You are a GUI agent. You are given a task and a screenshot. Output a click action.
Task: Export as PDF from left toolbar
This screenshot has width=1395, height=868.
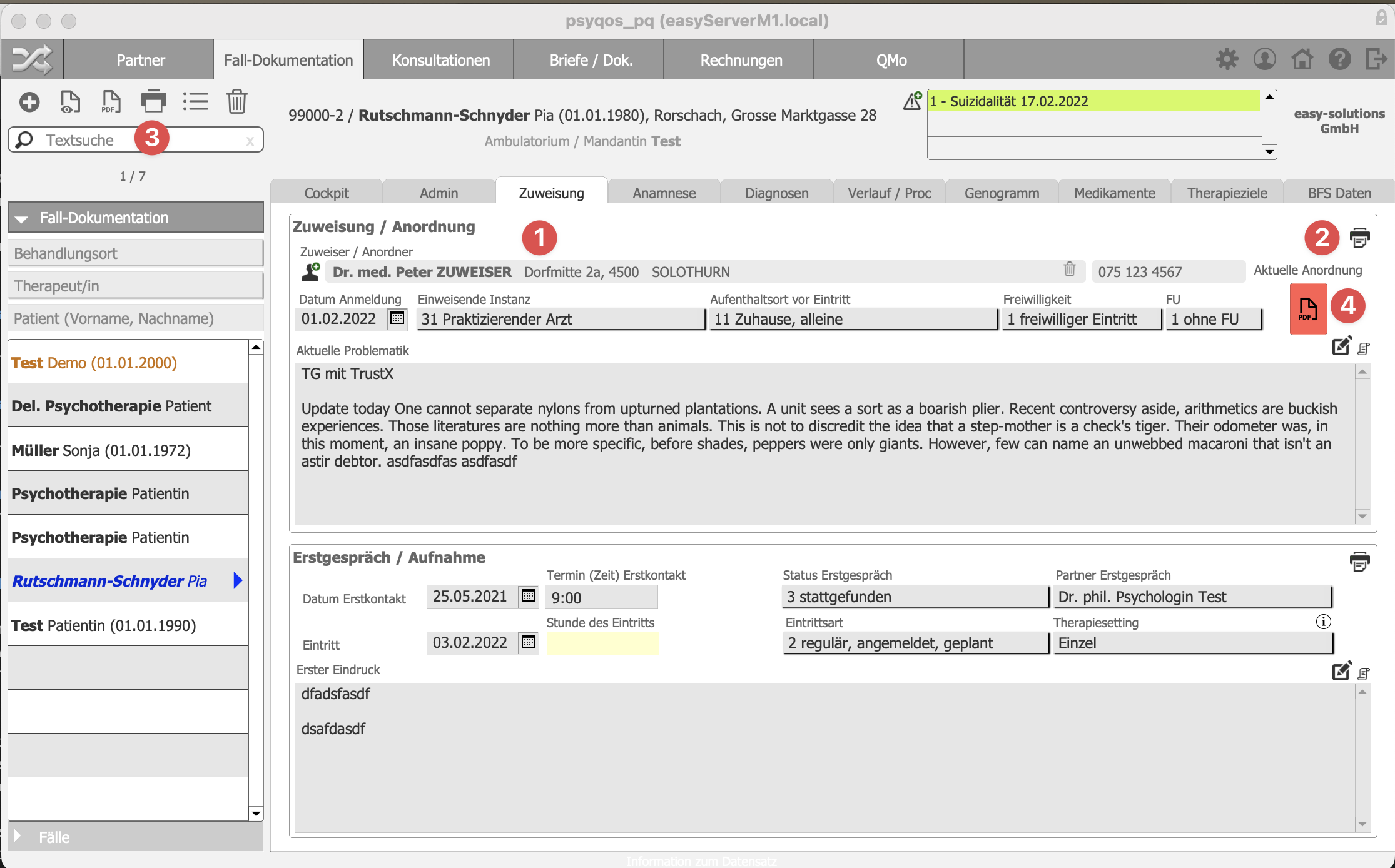[x=111, y=102]
